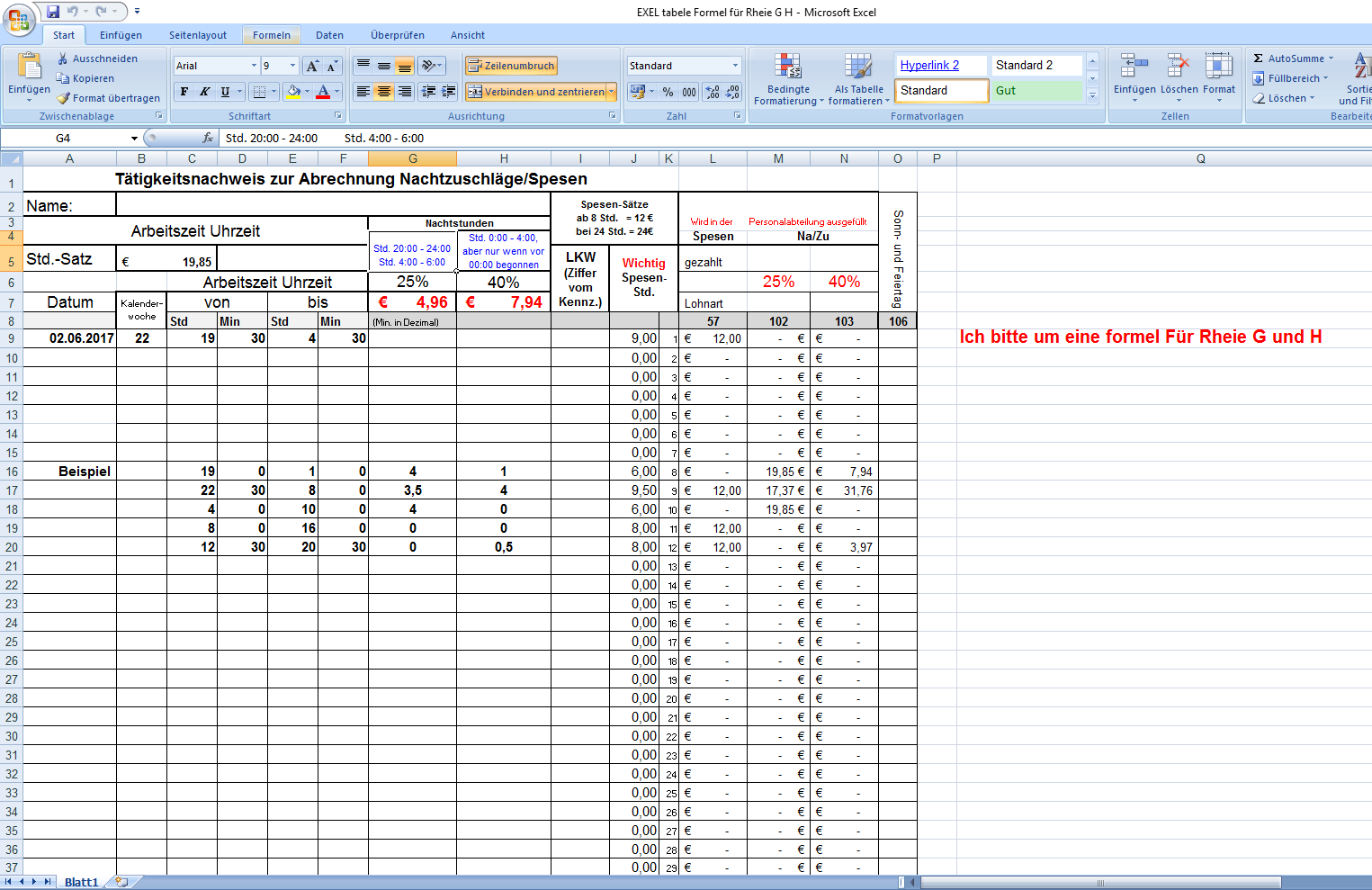Open the Arial font dropdown
1372x890 pixels.
253,65
